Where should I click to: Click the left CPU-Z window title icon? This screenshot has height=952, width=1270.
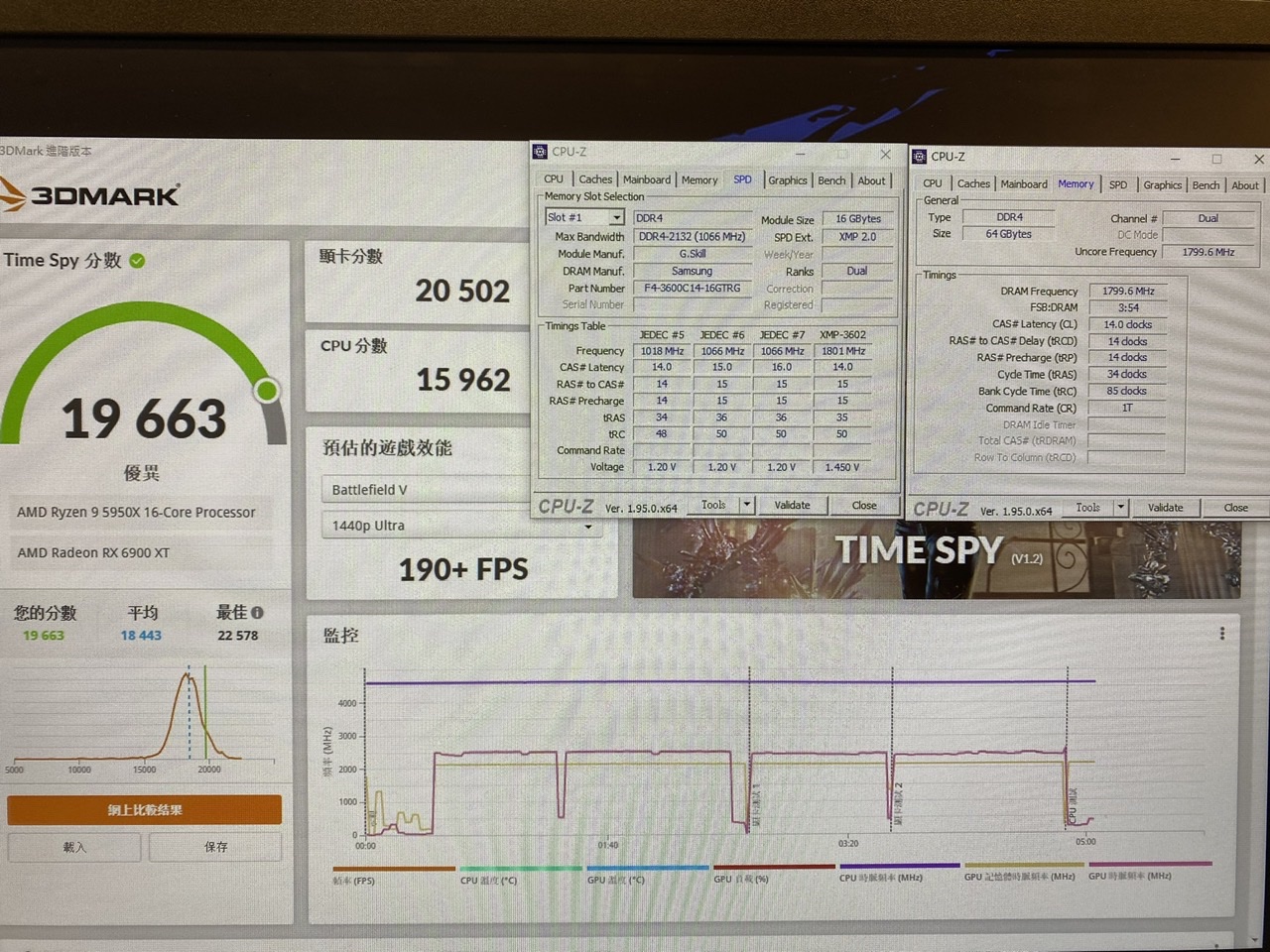[541, 152]
